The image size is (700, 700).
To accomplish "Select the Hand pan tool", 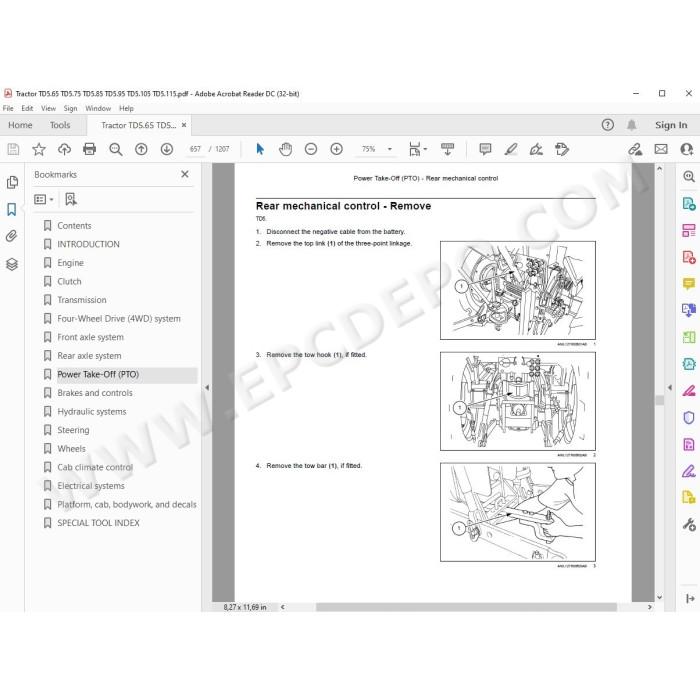I will tap(285, 149).
